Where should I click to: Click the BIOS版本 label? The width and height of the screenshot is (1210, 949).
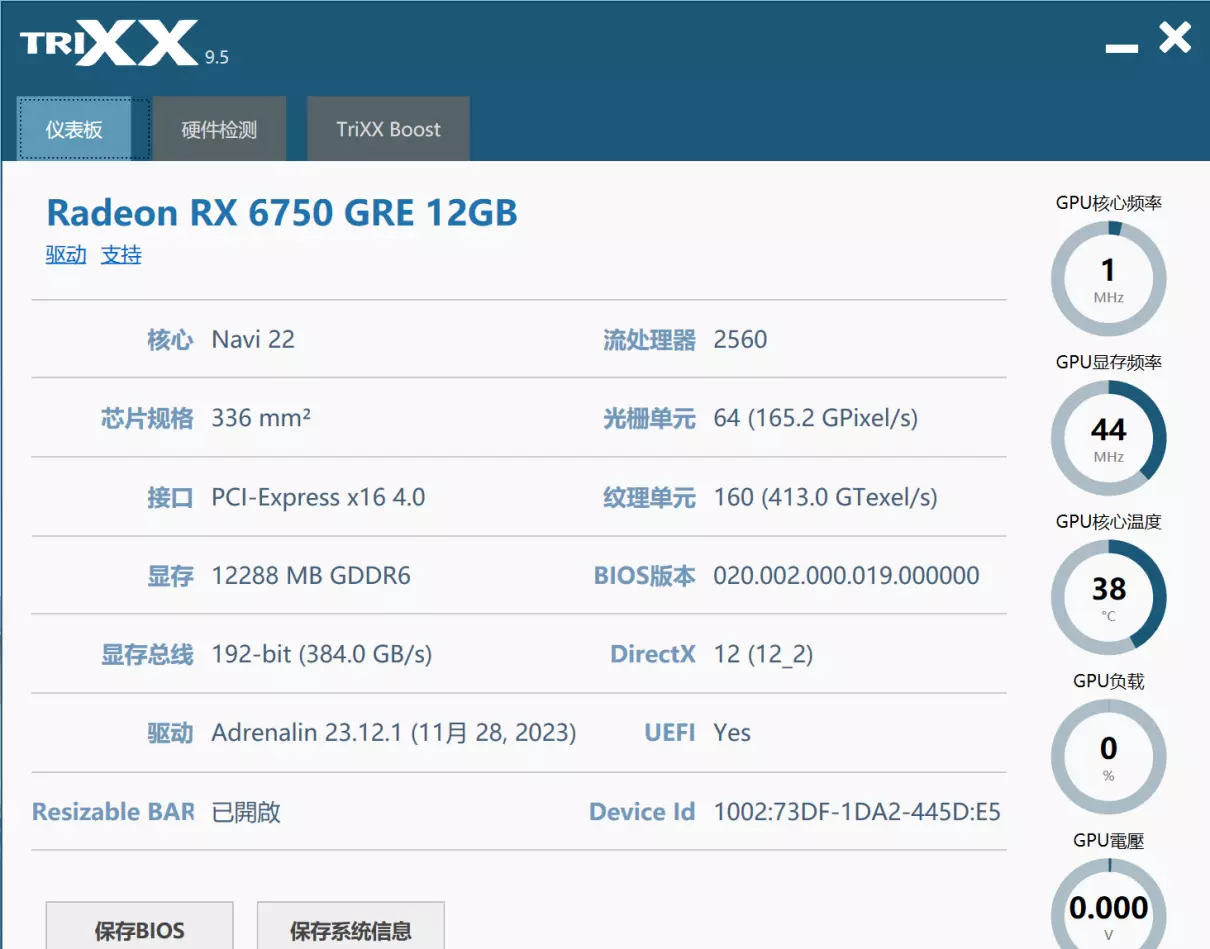pyautogui.click(x=644, y=576)
